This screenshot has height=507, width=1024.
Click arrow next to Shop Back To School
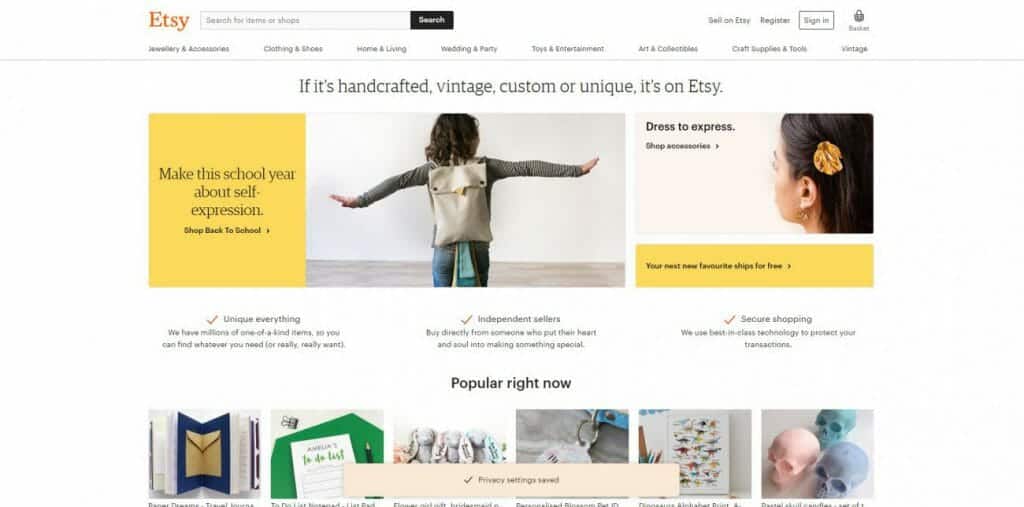268,231
